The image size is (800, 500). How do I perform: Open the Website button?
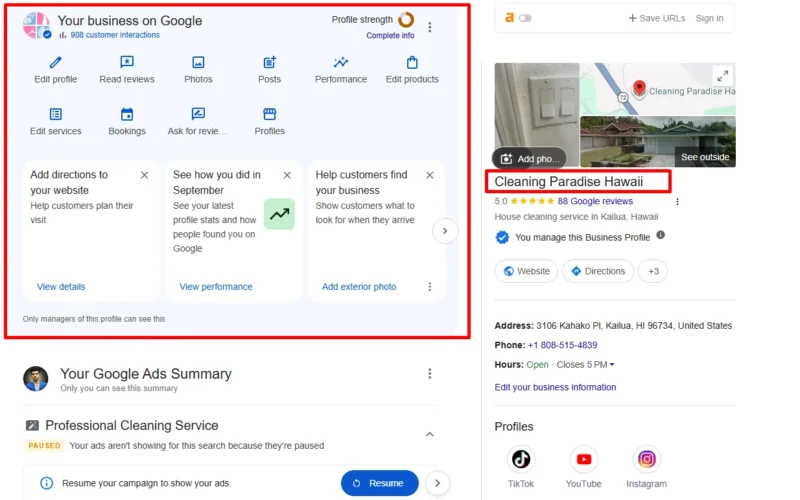pyautogui.click(x=526, y=271)
